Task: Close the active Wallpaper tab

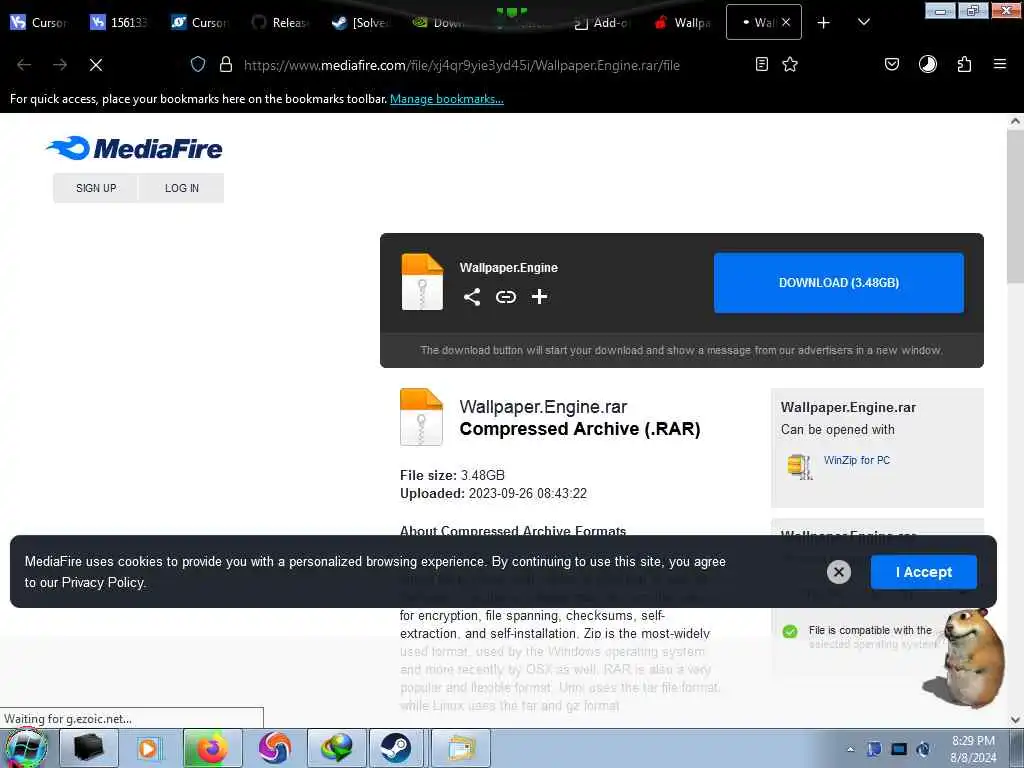Action: pyautogui.click(x=786, y=22)
